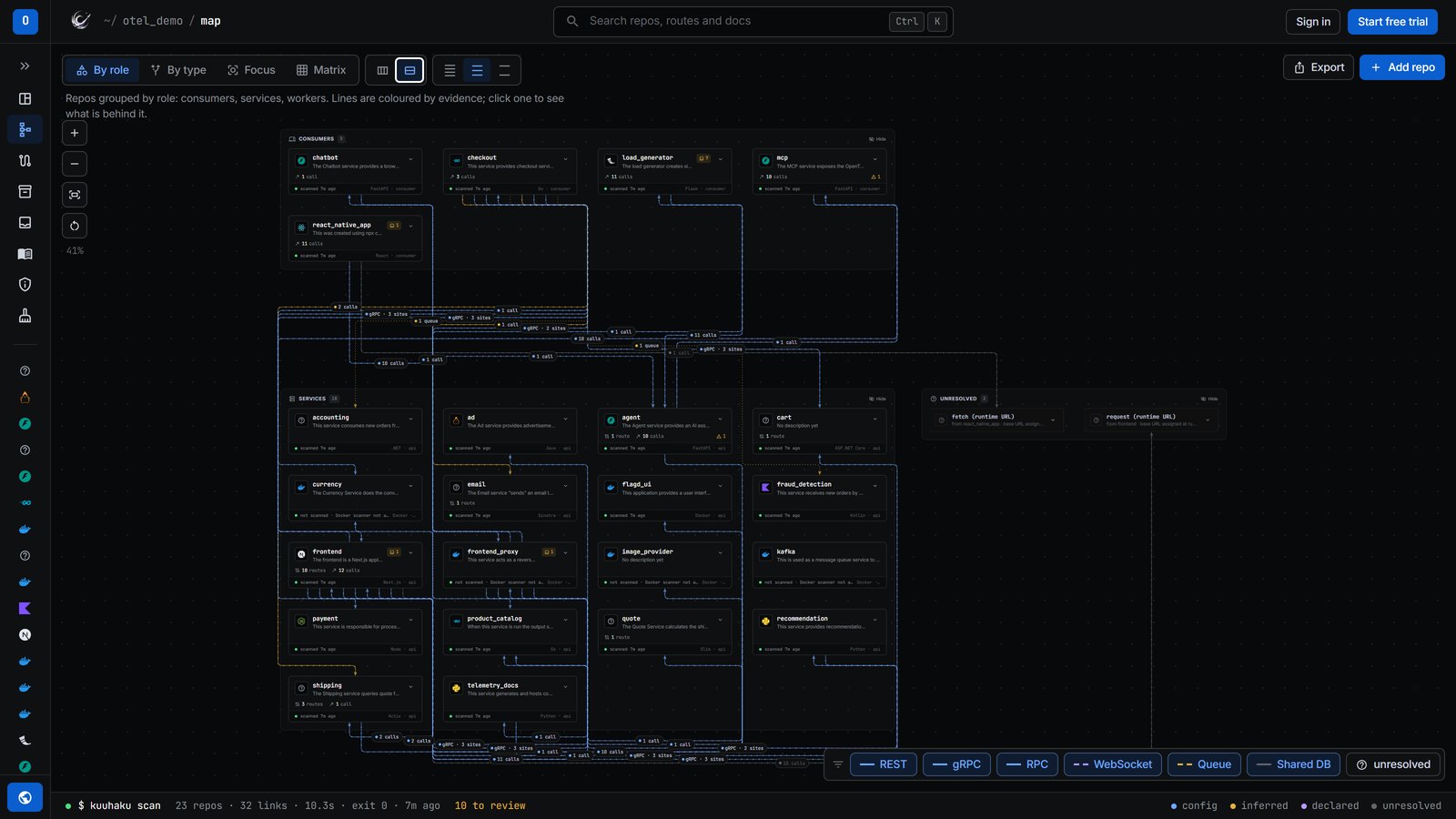Expand the chatbot repo card
Viewport: 1456px width, 819px height.
410,159
